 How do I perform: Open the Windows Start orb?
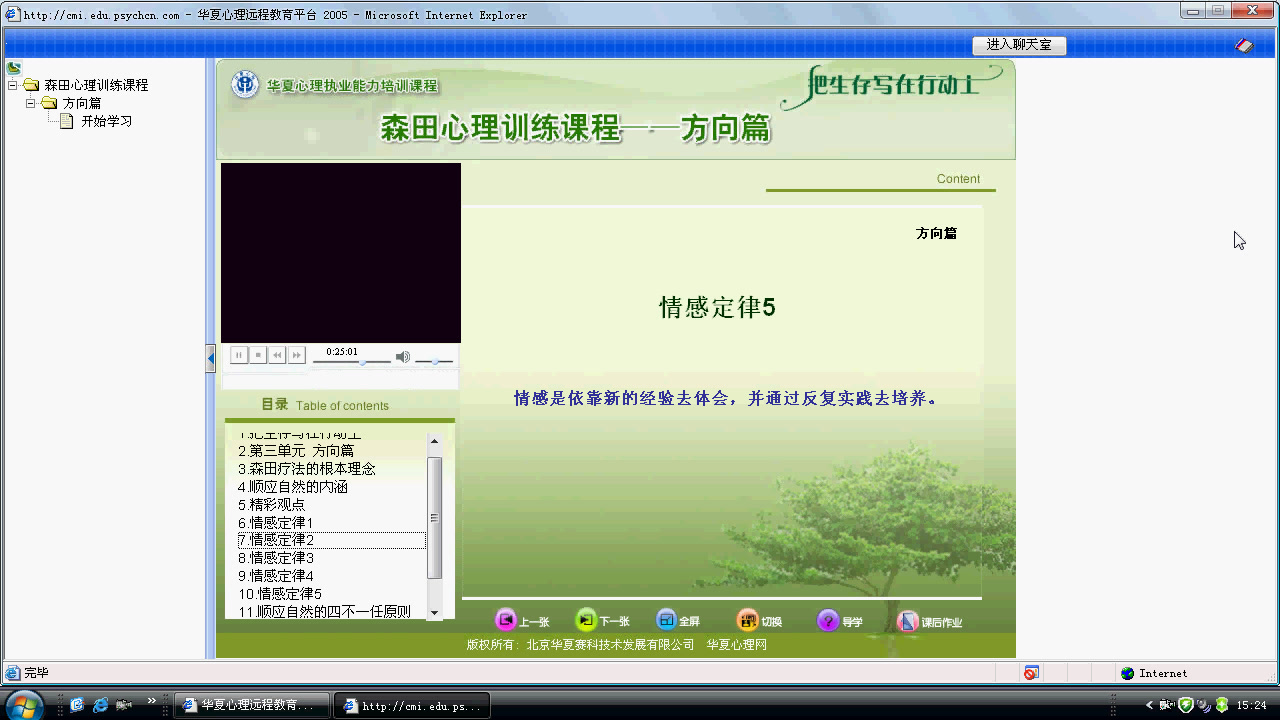pos(26,705)
